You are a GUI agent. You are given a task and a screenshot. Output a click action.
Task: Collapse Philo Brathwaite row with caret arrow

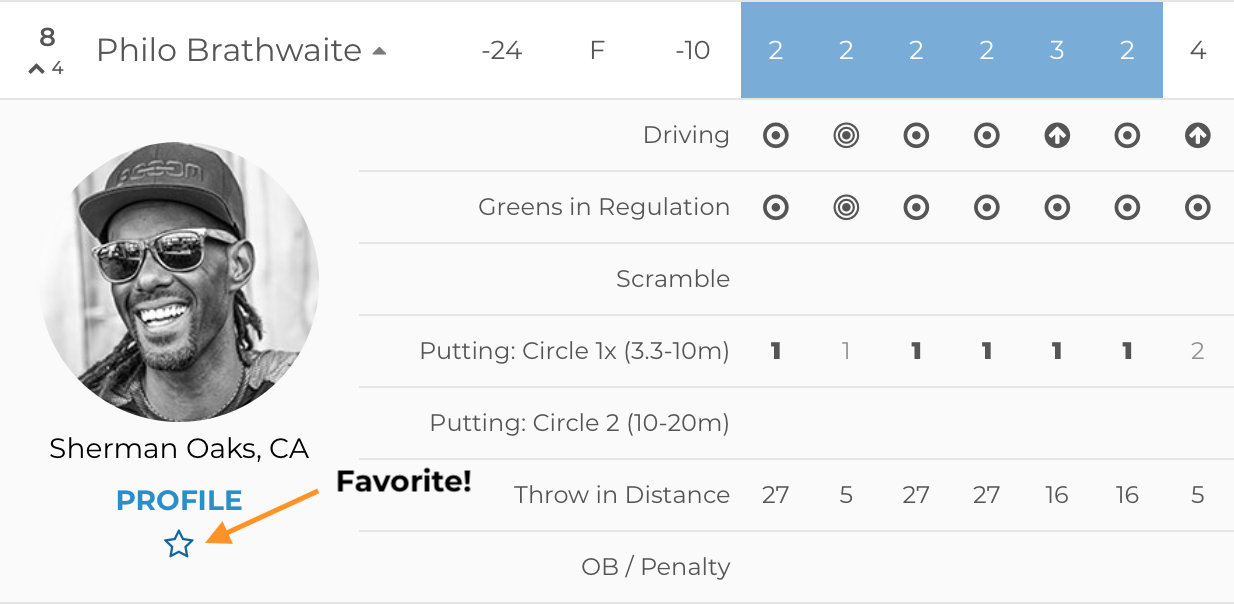pyautogui.click(x=379, y=51)
